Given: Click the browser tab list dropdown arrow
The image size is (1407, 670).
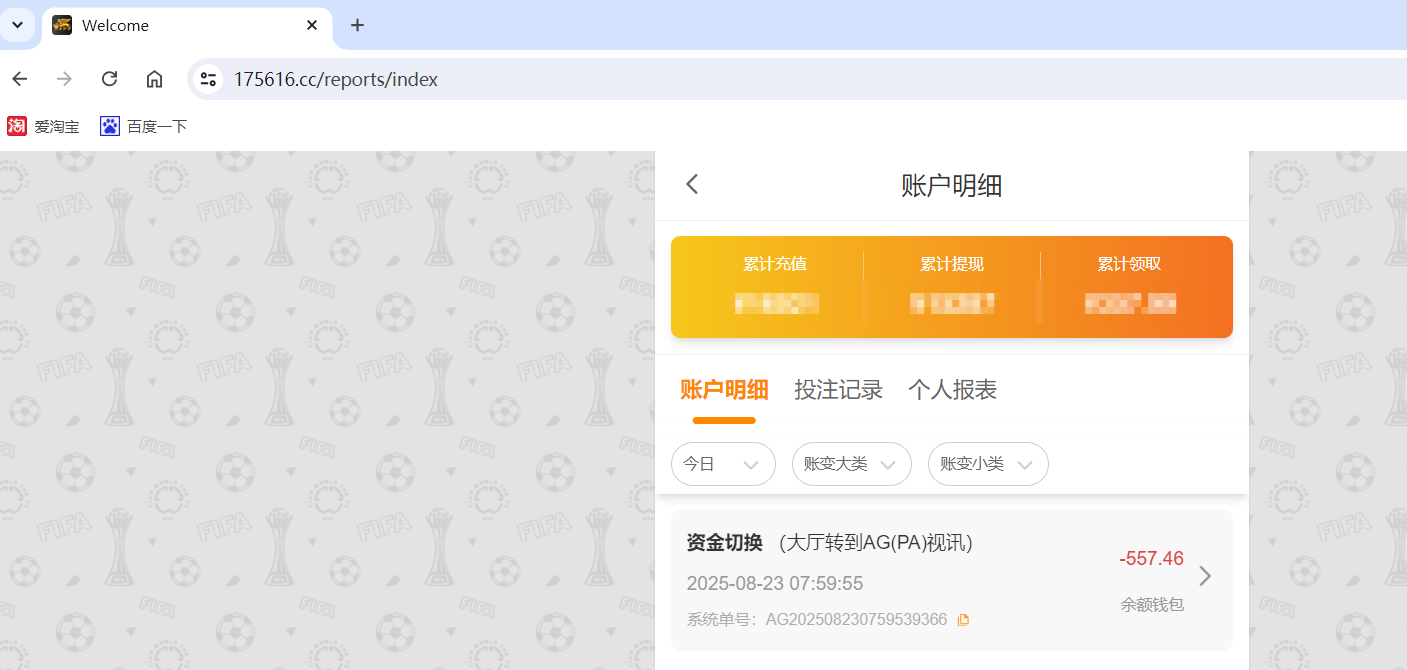Looking at the screenshot, I should [x=18, y=25].
